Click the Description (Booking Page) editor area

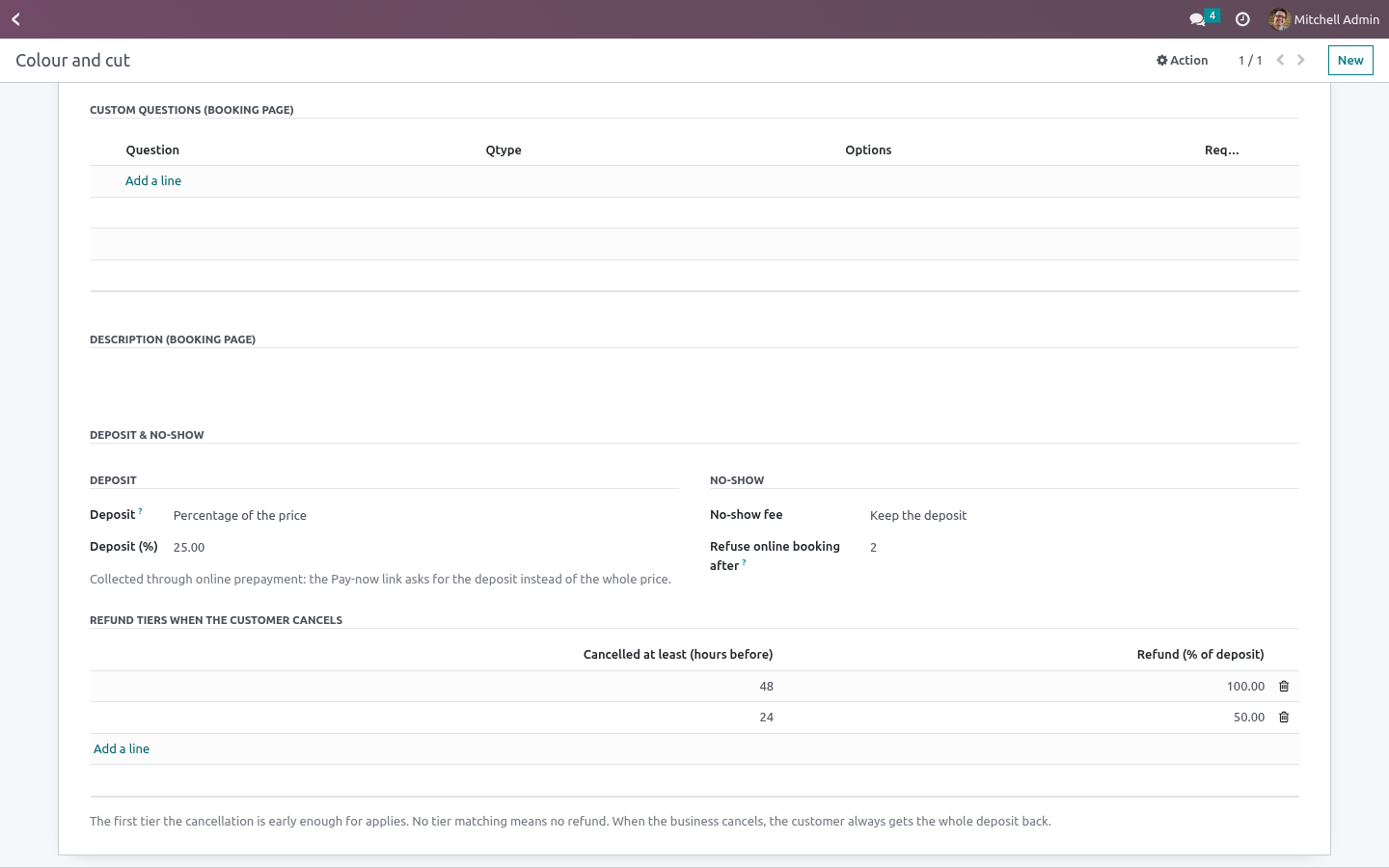pos(694,376)
